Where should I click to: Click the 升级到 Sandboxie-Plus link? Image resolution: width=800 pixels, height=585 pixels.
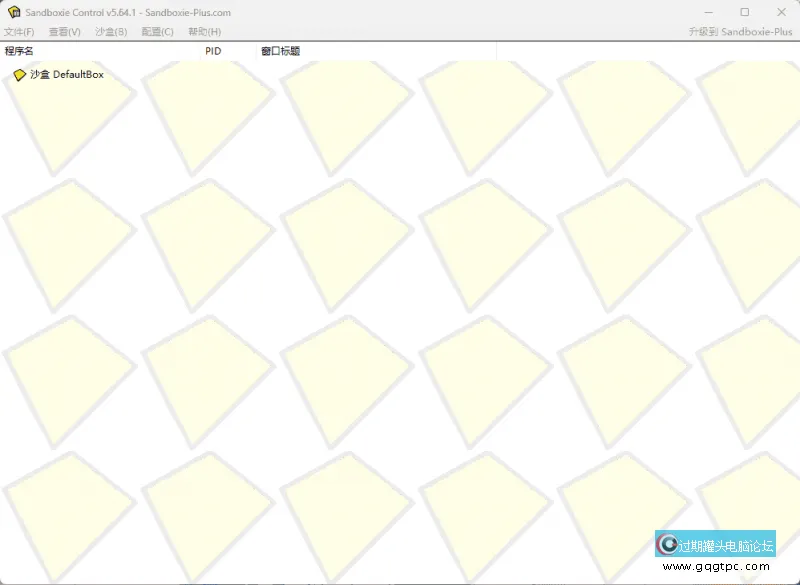[x=739, y=30]
